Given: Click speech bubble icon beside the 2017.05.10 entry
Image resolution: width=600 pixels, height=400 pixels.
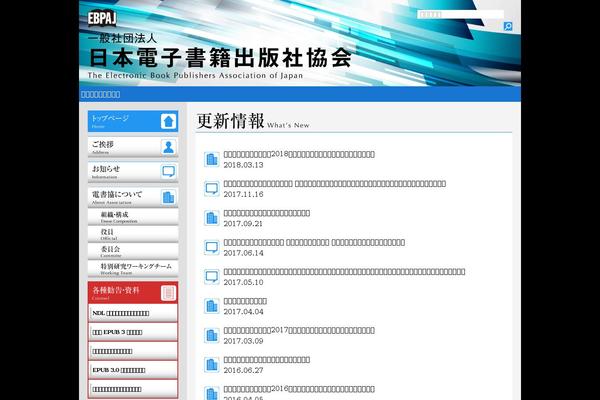Looking at the screenshot, I should (212, 276).
